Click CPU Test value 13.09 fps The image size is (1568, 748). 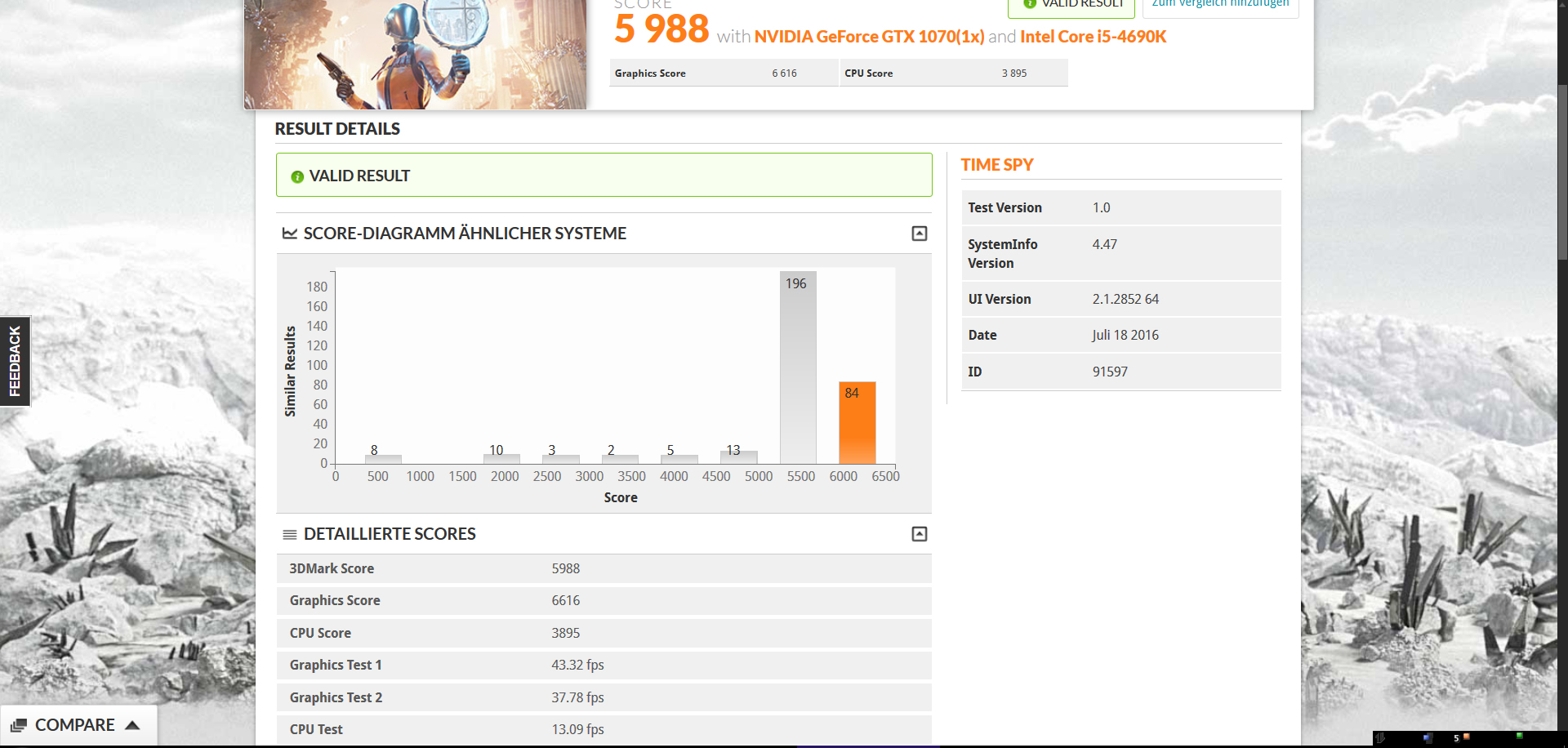click(x=577, y=729)
